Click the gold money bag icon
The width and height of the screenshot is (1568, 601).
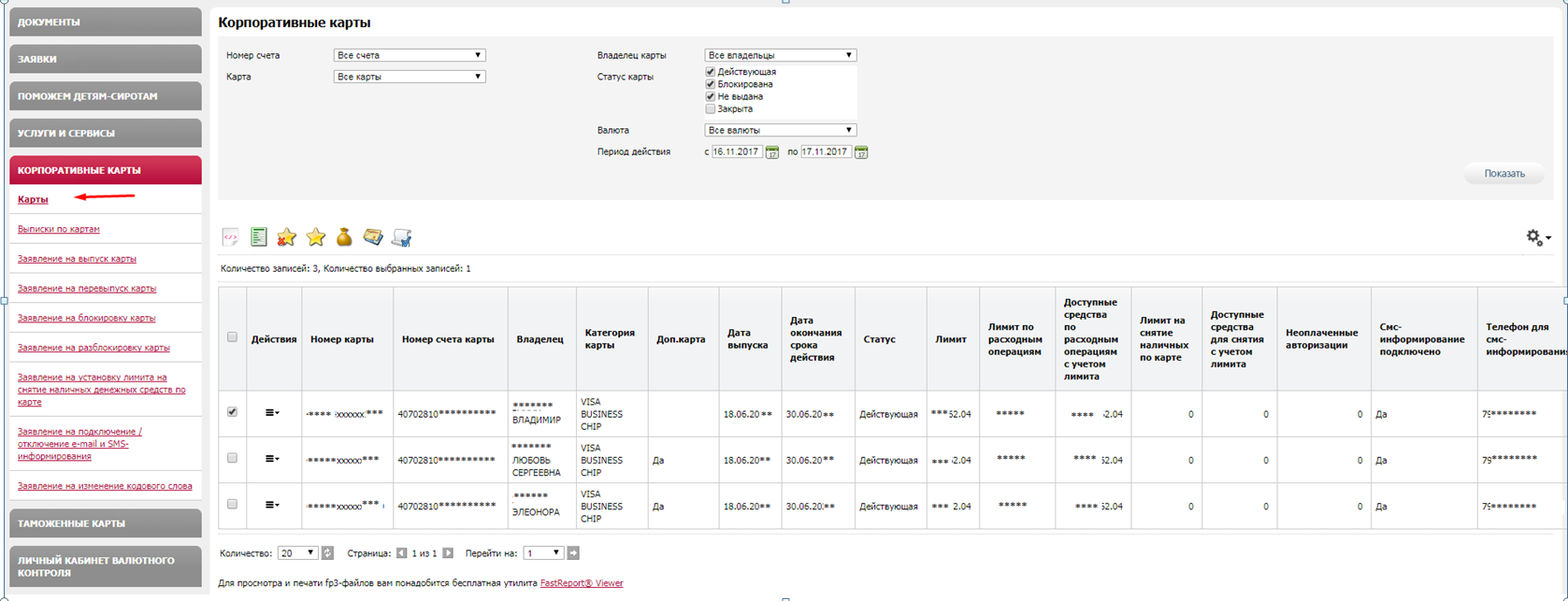pos(344,237)
